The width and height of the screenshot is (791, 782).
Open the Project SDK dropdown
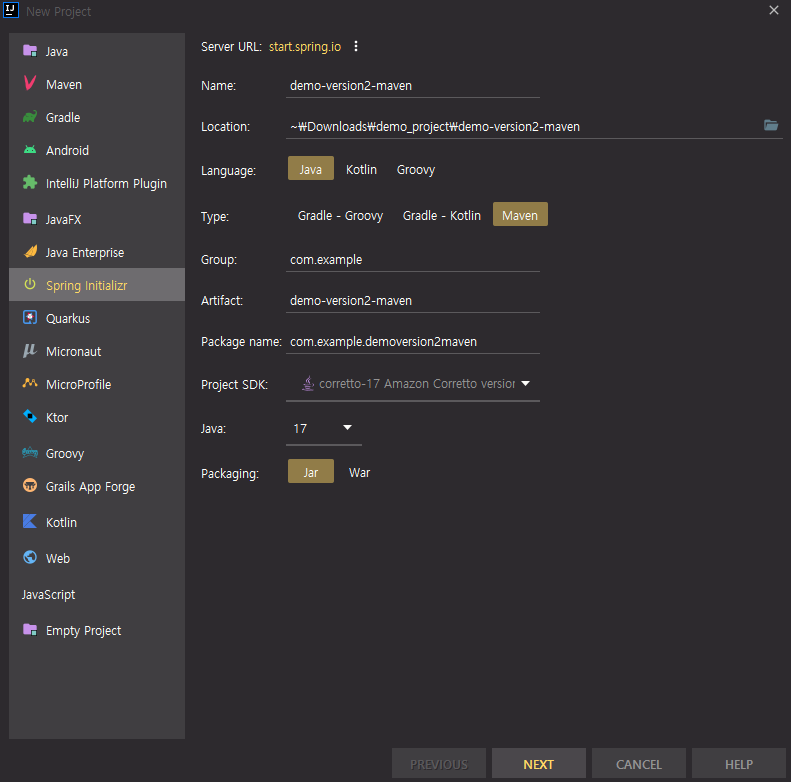pos(413,384)
